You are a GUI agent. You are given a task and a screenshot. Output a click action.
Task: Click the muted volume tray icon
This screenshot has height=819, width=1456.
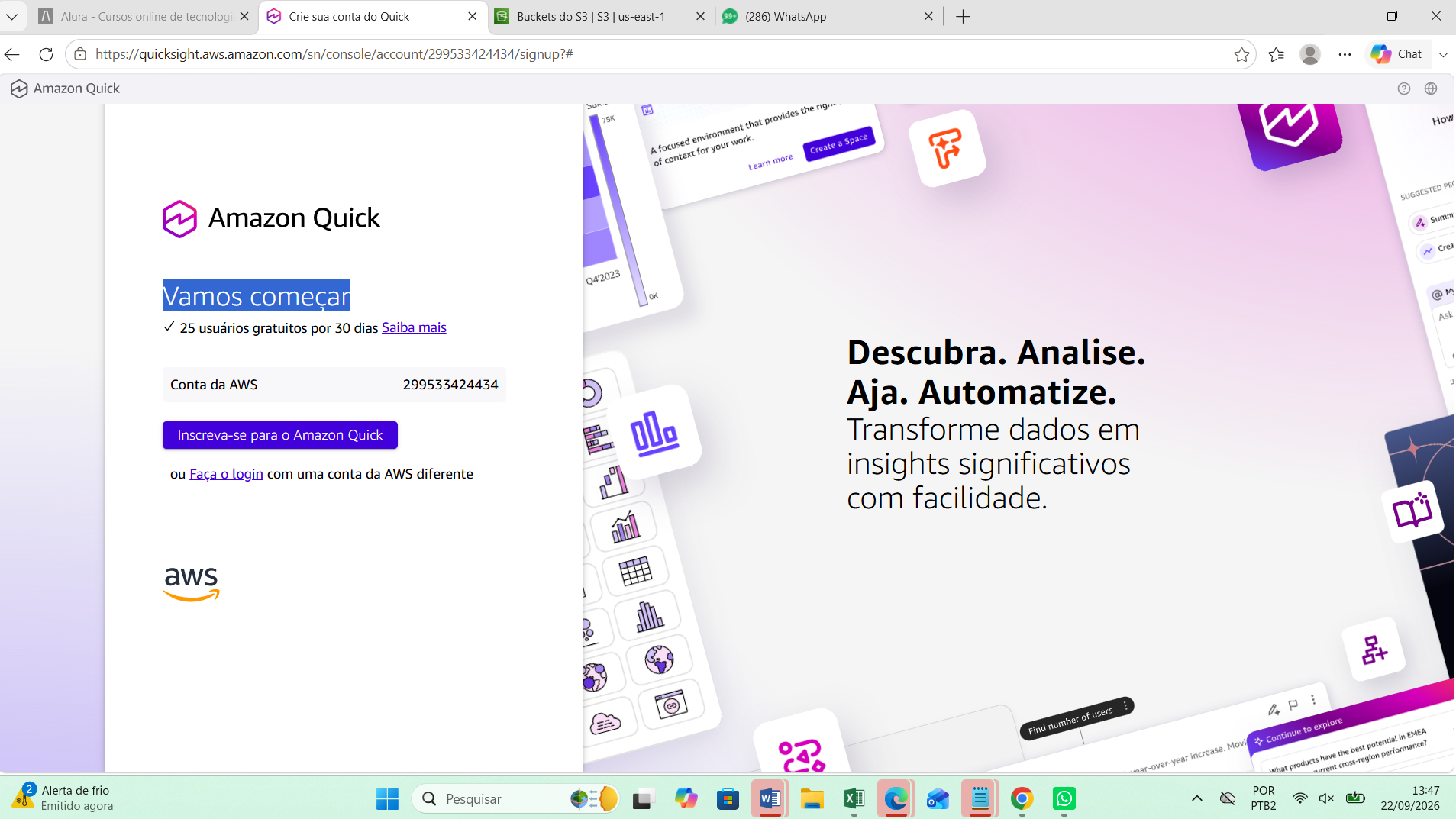1327,798
